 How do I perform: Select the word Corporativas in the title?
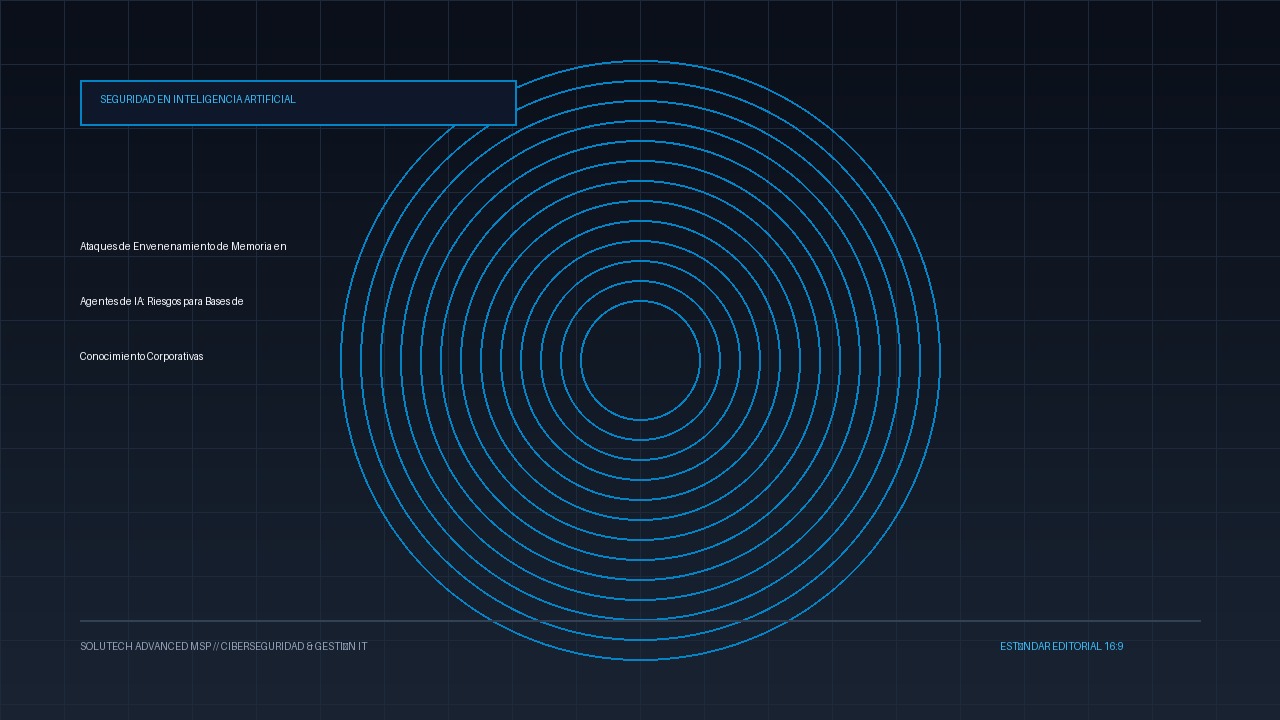point(175,356)
